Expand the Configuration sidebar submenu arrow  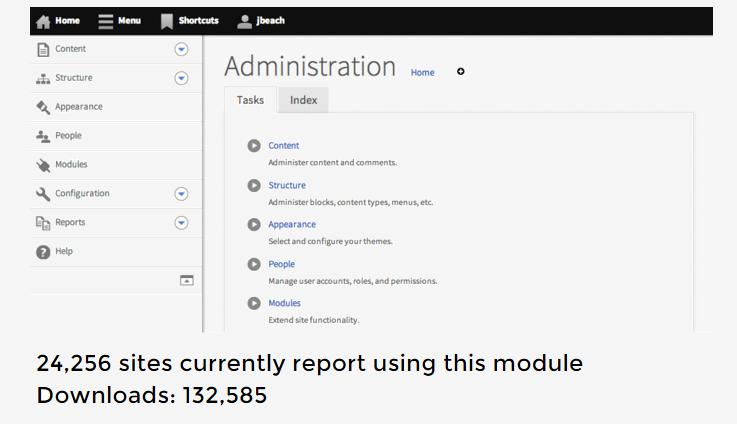(181, 194)
